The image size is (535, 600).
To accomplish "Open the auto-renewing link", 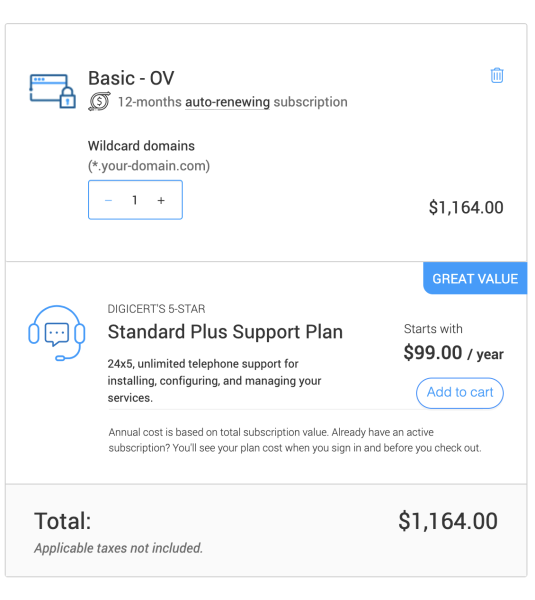I will point(227,102).
